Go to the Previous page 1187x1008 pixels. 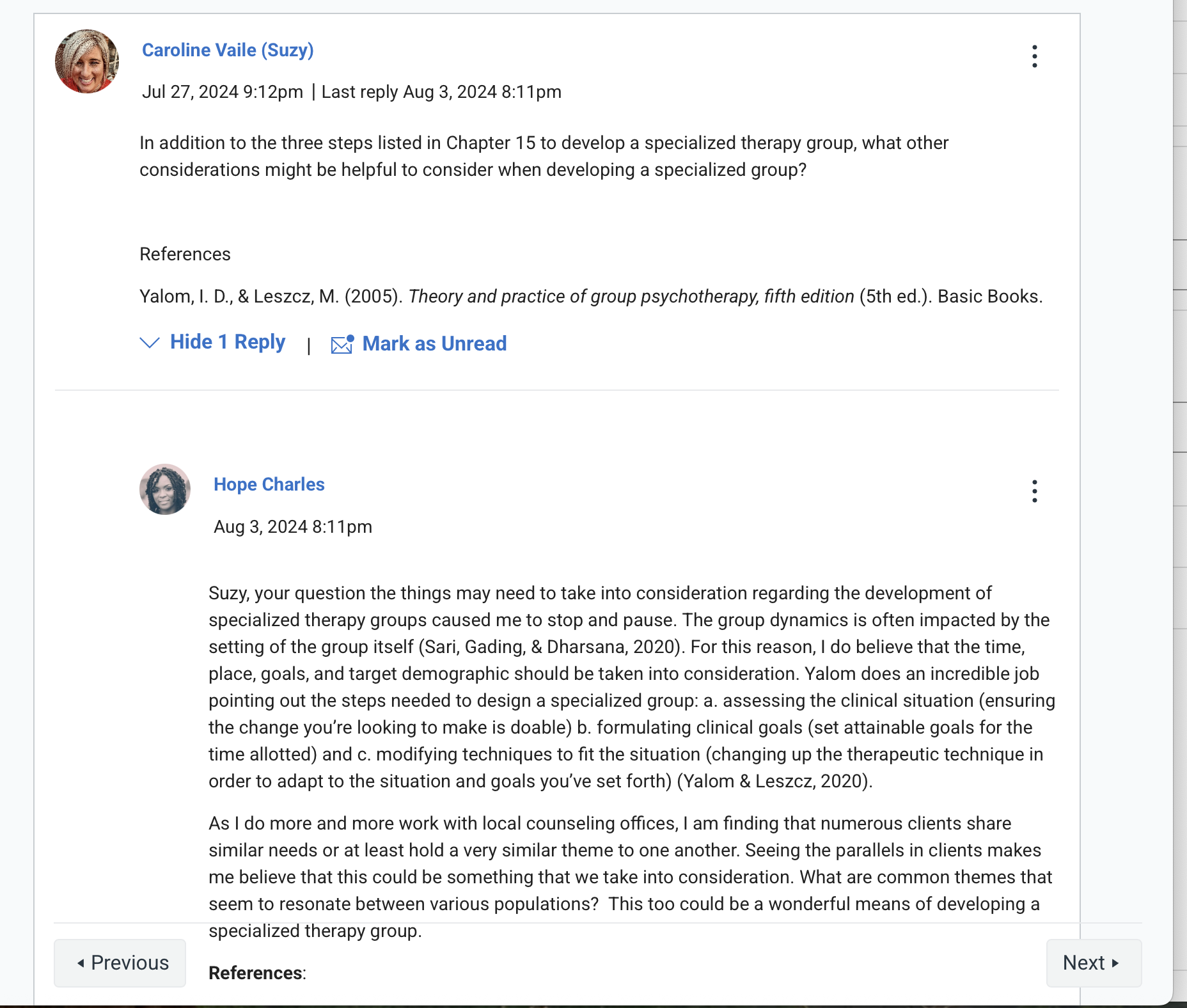coord(120,963)
